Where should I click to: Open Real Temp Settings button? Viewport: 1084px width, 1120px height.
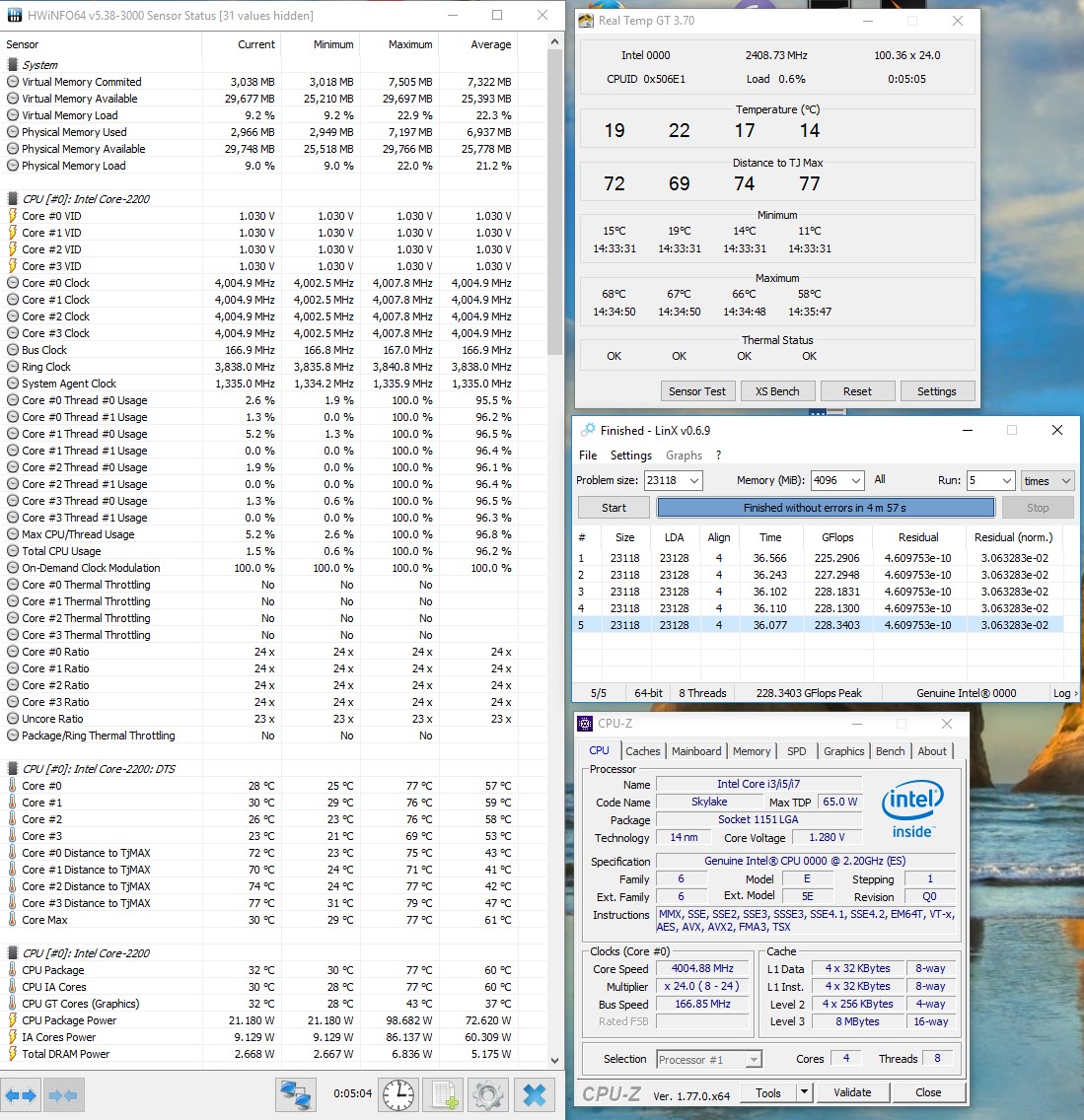click(x=936, y=390)
